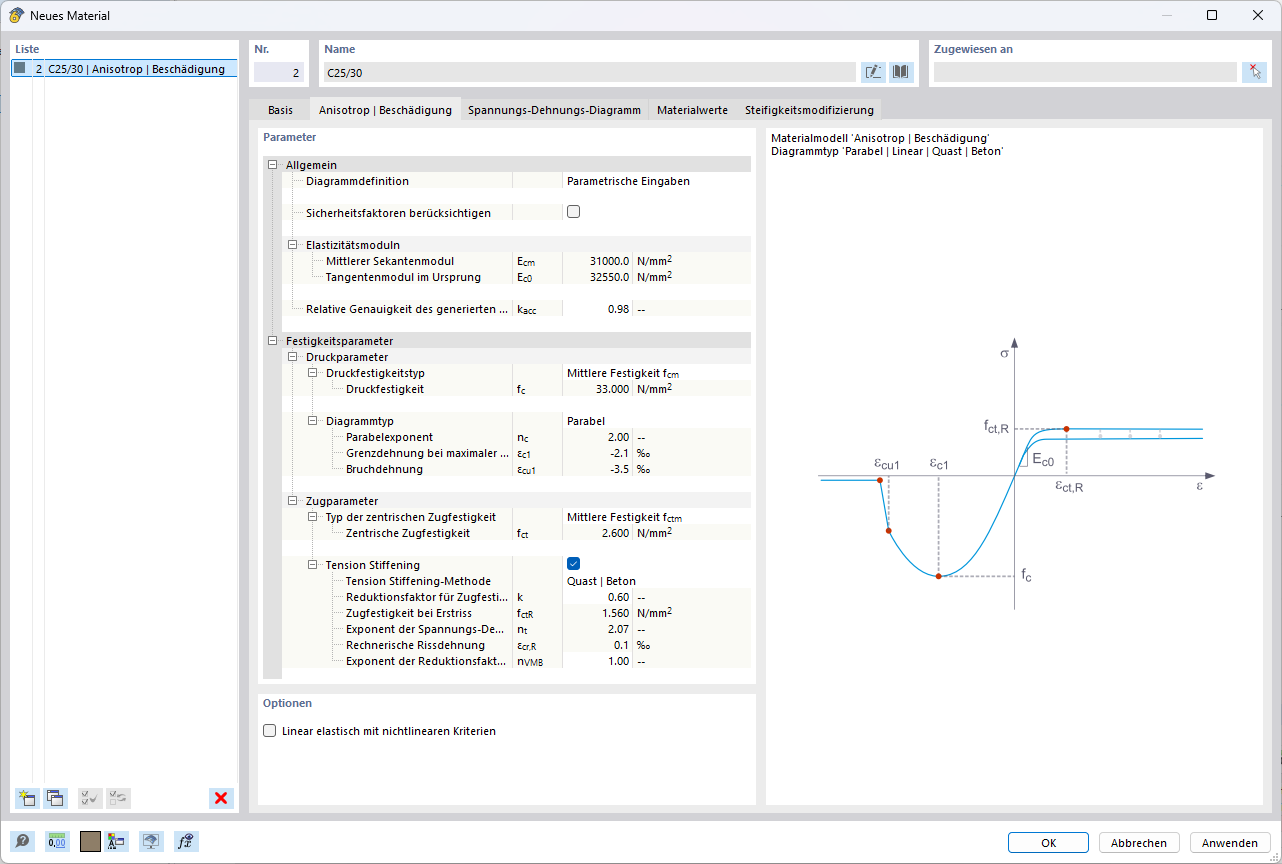Select C25/30 | Anisotrop | Beschädigung list entry
The image size is (1282, 864).
pos(125,69)
